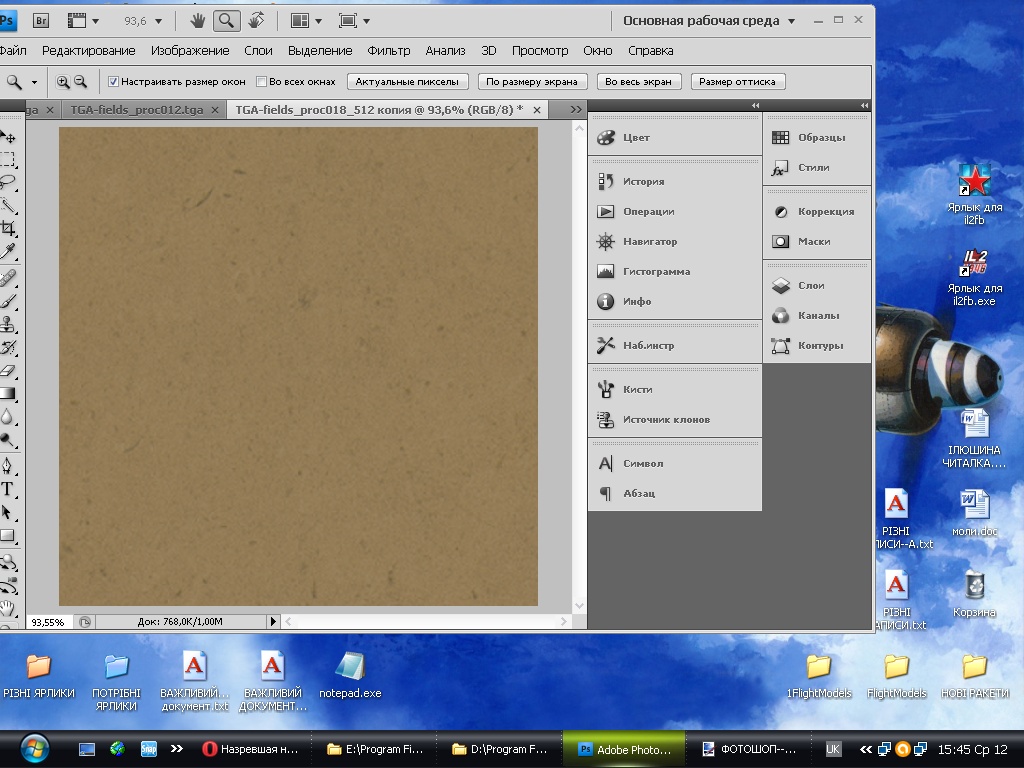This screenshot has width=1024, height=768.
Task: Select the Gradient tool
Action: tap(8, 394)
